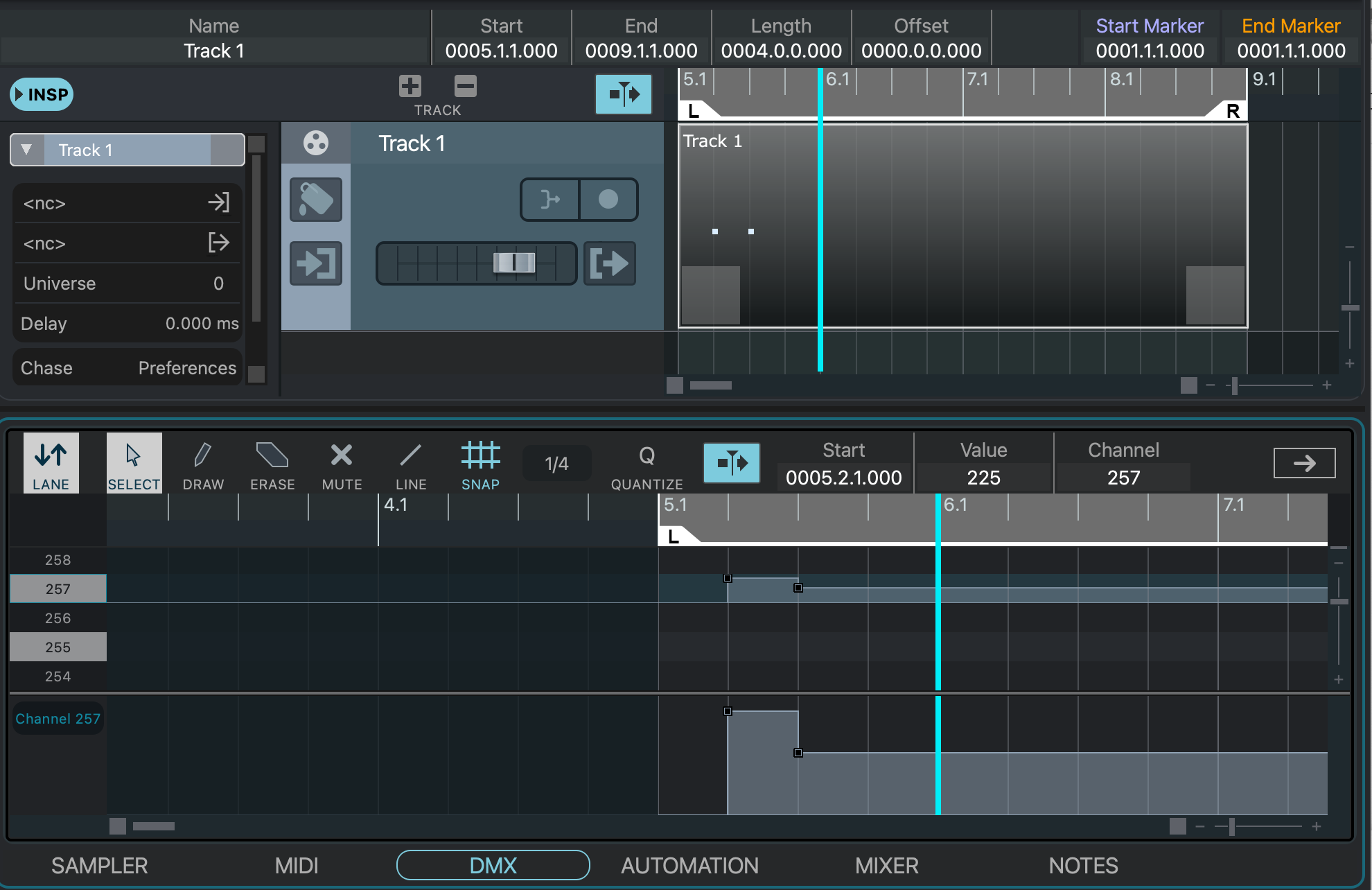Click the Lane icon in the editor toolbar
The width and height of the screenshot is (1372, 890).
[50, 463]
